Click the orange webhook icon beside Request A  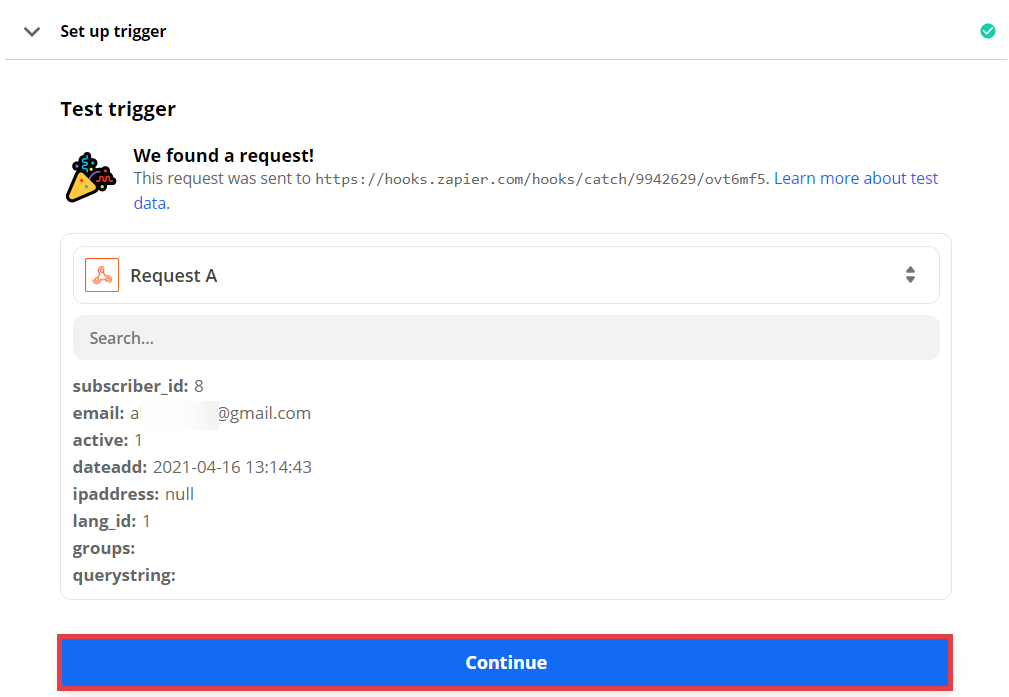(102, 275)
